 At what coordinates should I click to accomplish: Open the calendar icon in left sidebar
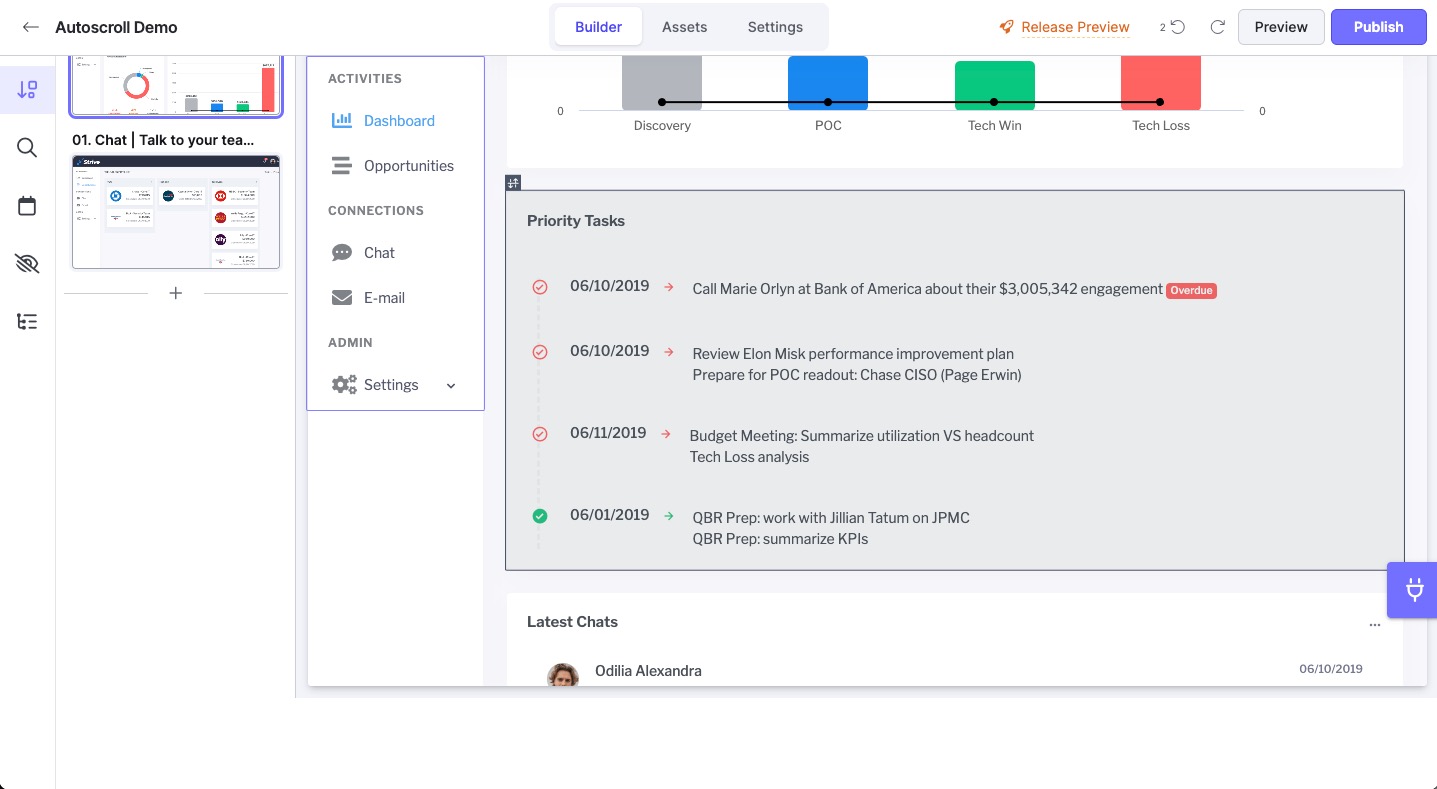coord(27,206)
